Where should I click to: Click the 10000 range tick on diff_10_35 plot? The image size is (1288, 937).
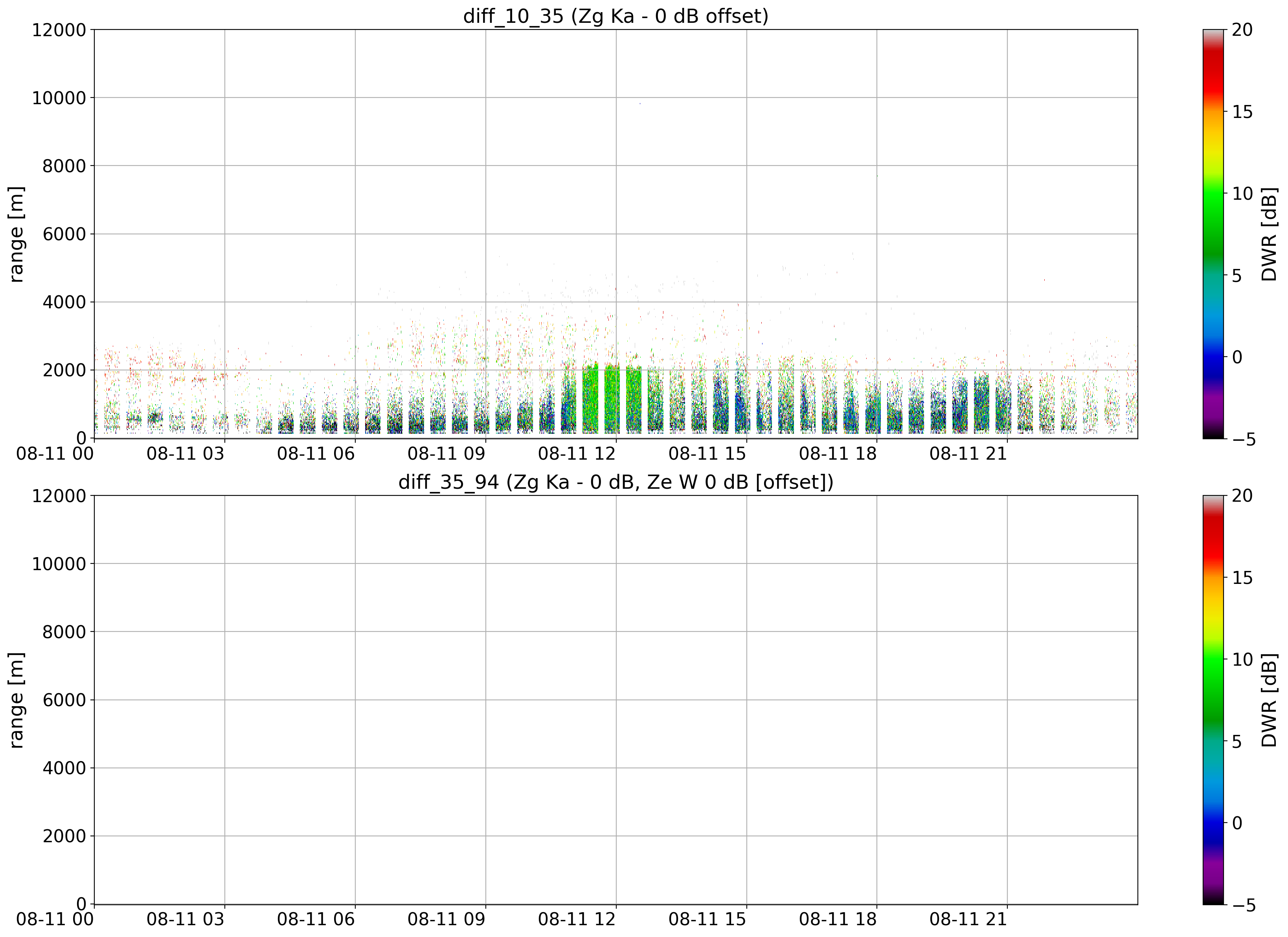click(x=59, y=98)
